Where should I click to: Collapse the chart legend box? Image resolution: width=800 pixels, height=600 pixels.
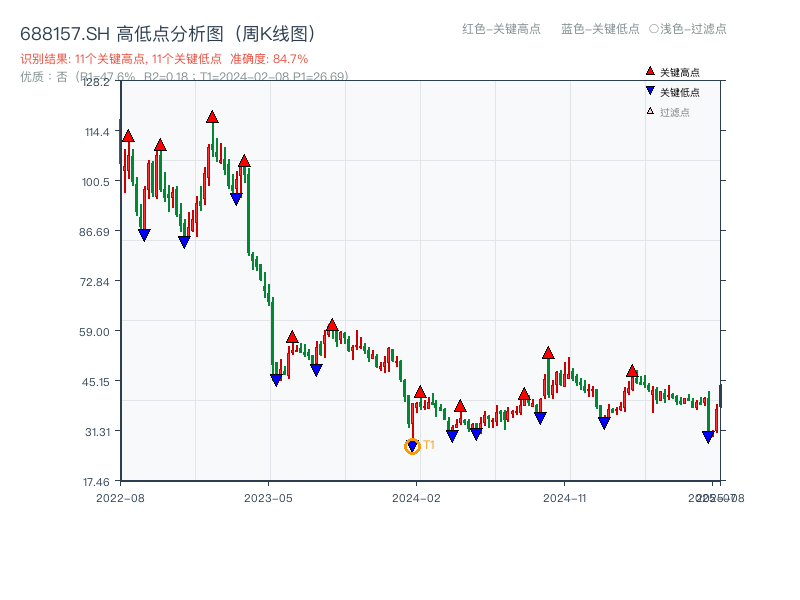pos(680,91)
